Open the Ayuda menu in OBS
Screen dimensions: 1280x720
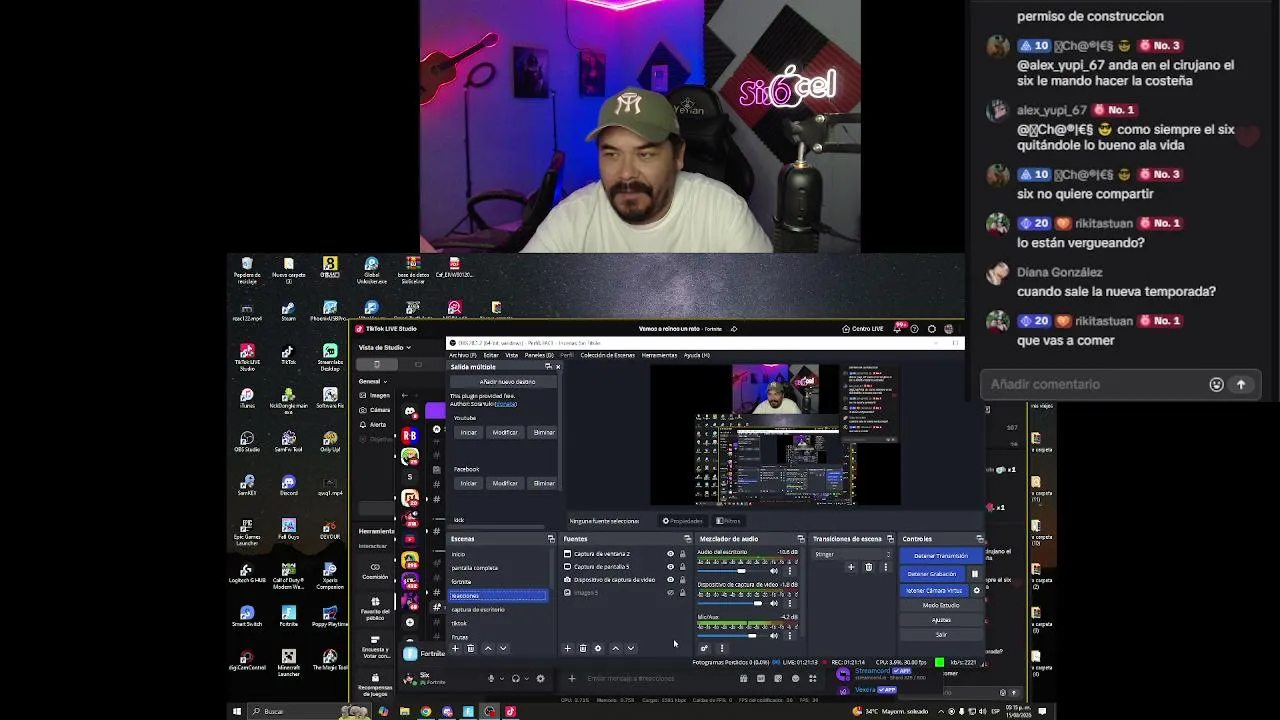pos(696,355)
